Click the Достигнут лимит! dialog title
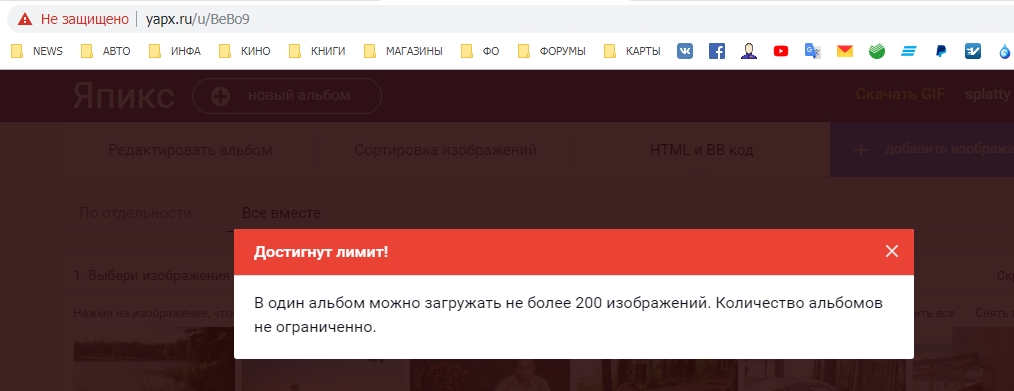The width and height of the screenshot is (1014, 391). point(321,252)
